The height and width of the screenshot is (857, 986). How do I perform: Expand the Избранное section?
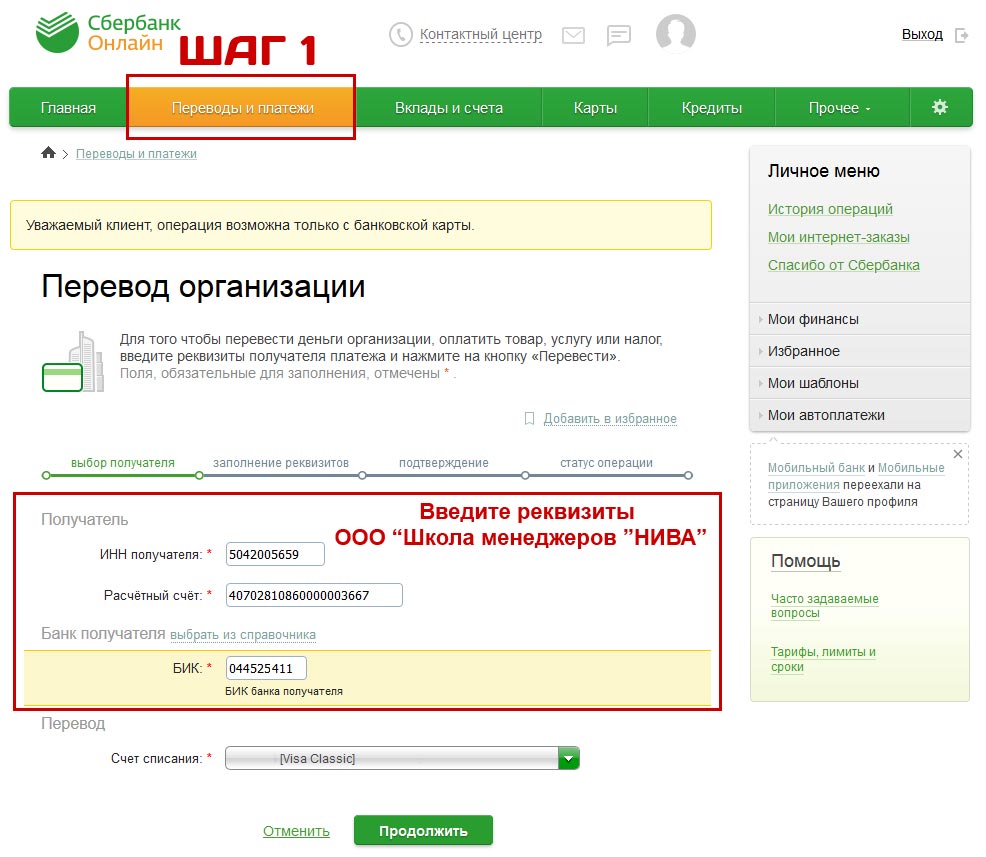(x=859, y=351)
